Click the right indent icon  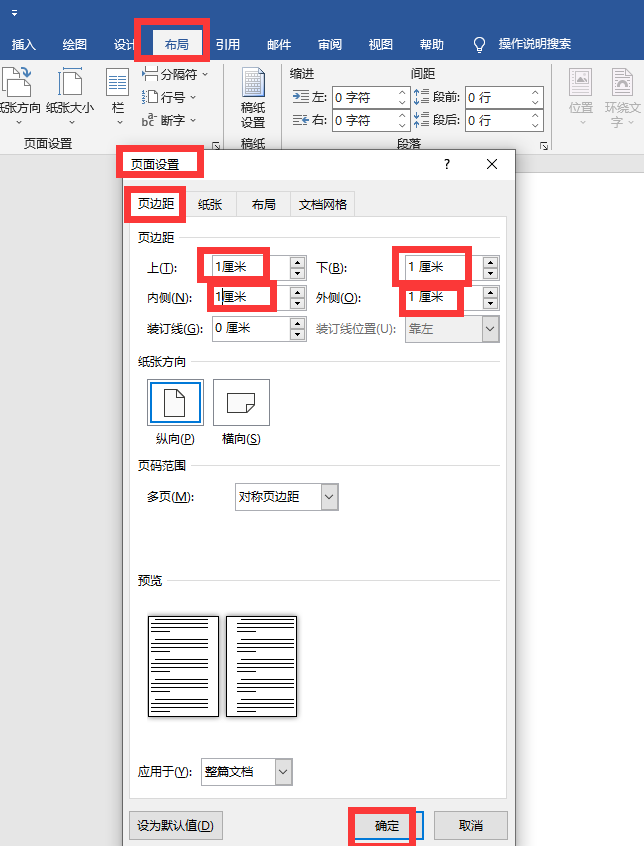tap(300, 120)
